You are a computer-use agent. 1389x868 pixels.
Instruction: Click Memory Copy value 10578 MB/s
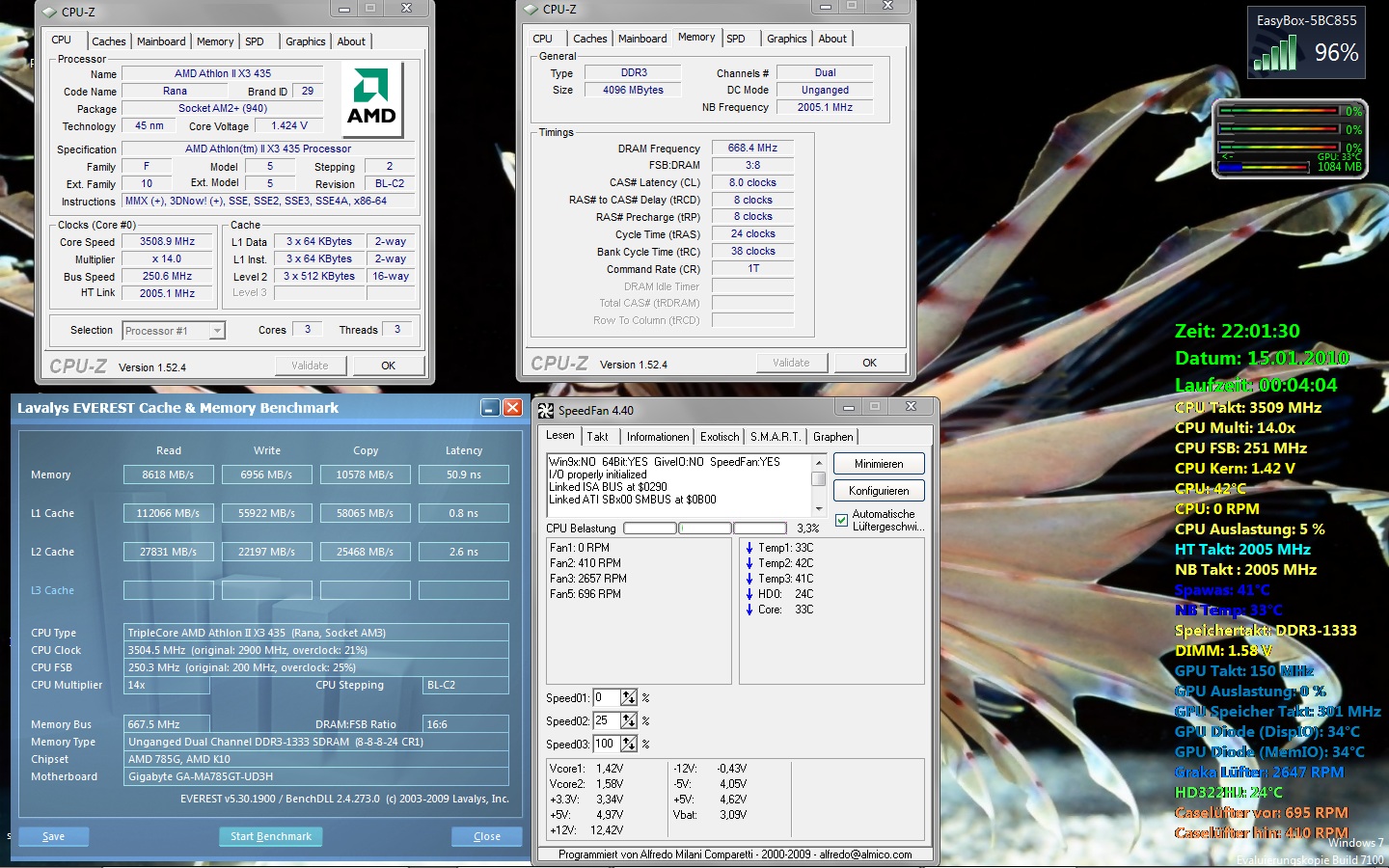point(365,475)
